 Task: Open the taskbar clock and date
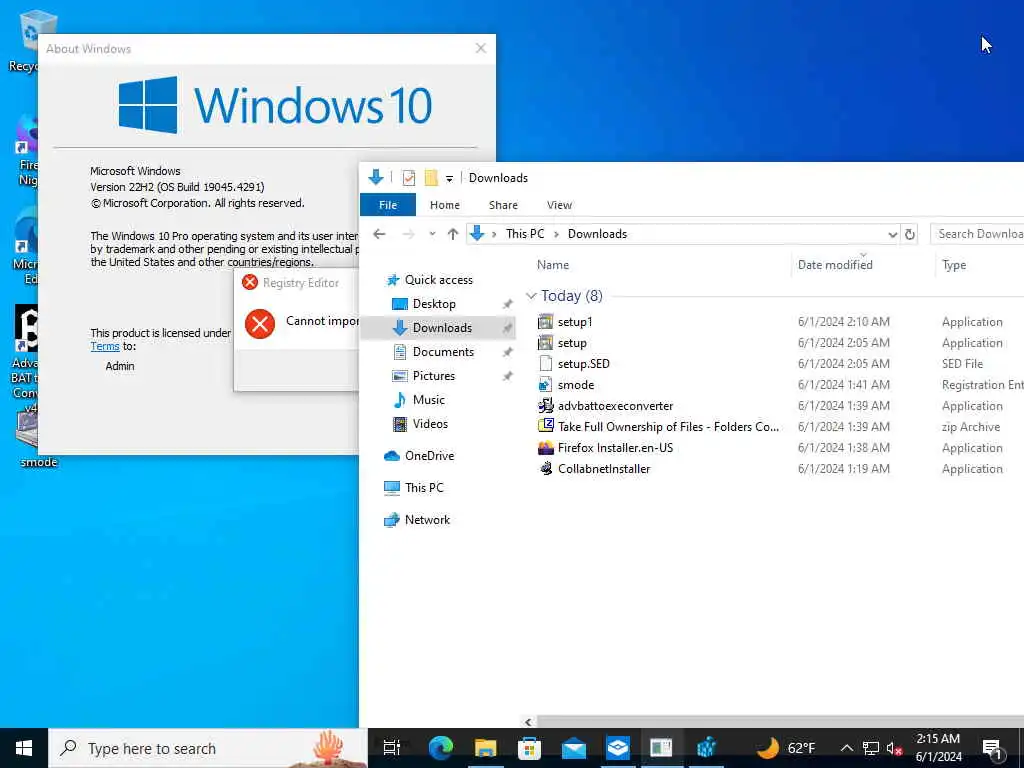pyautogui.click(x=938, y=748)
